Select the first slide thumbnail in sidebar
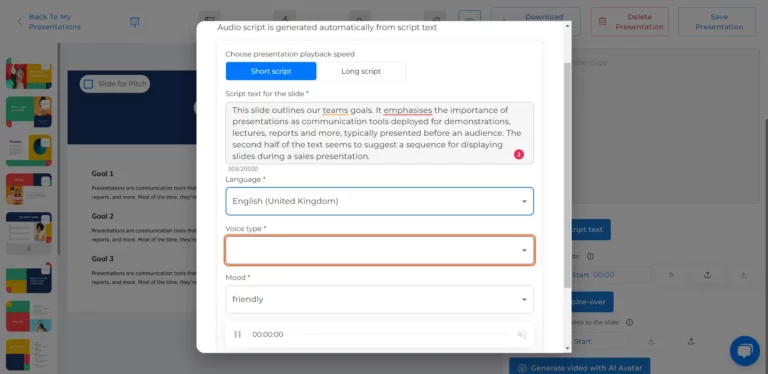Image resolution: width=768 pixels, height=374 pixels. pos(28,73)
